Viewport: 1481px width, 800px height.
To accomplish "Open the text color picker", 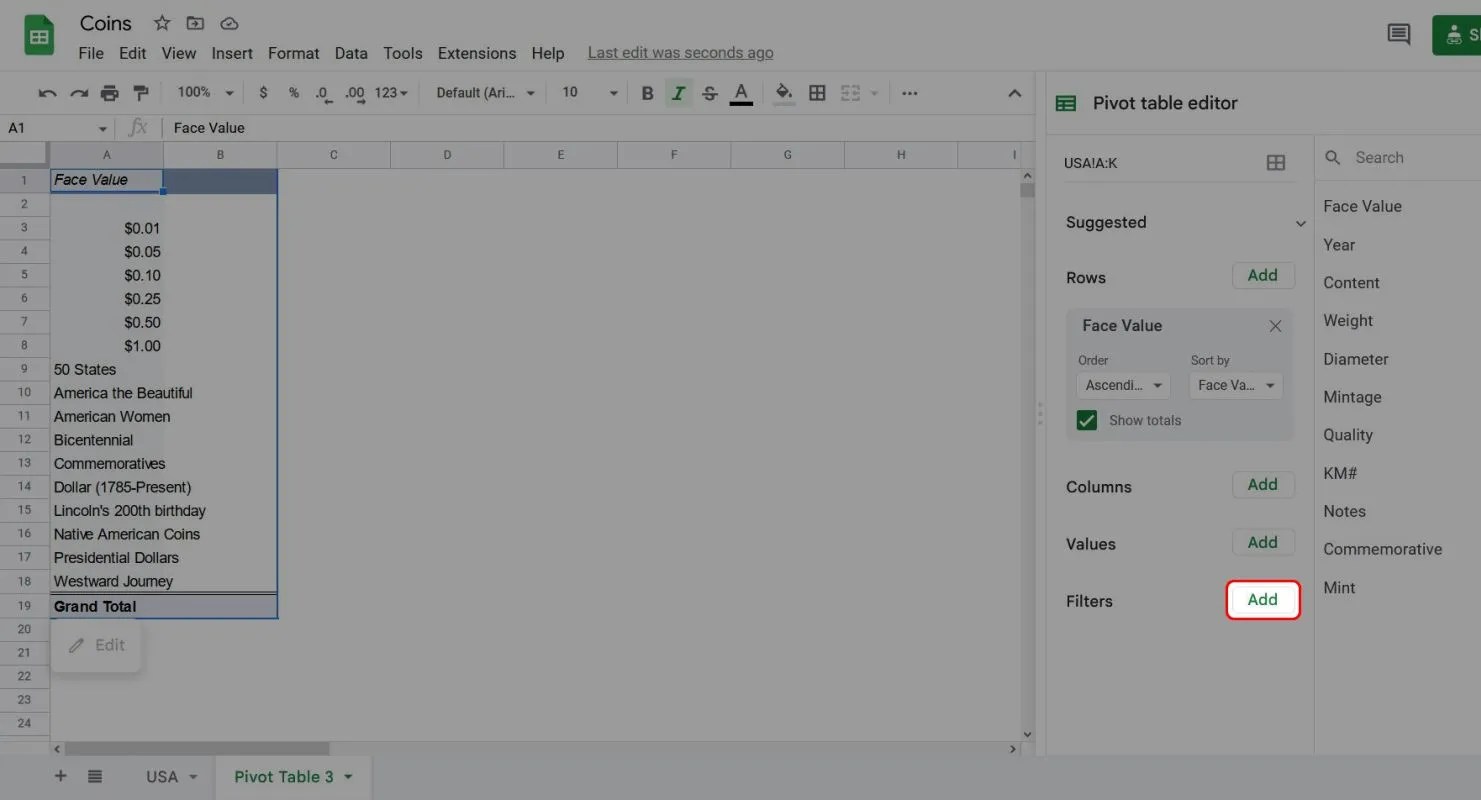I will pyautogui.click(x=741, y=92).
